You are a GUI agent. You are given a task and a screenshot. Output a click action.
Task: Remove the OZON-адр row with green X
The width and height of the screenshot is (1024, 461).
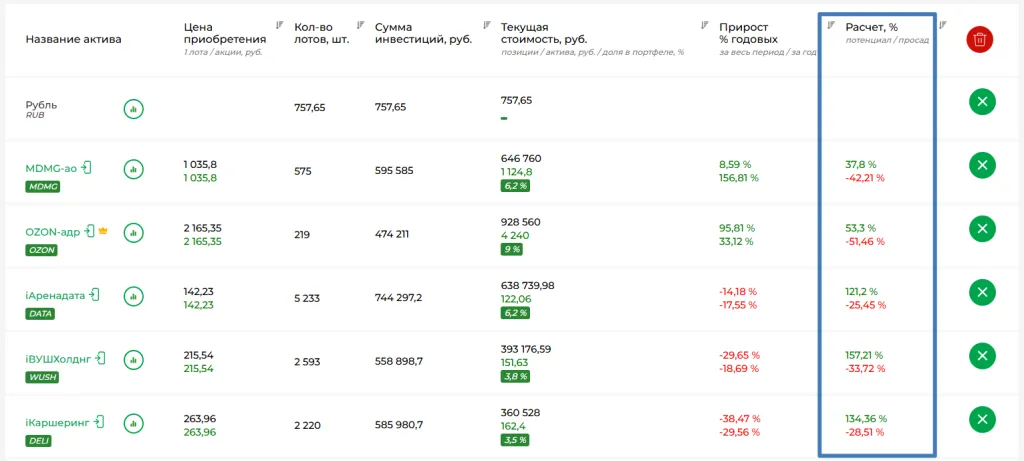click(981, 229)
